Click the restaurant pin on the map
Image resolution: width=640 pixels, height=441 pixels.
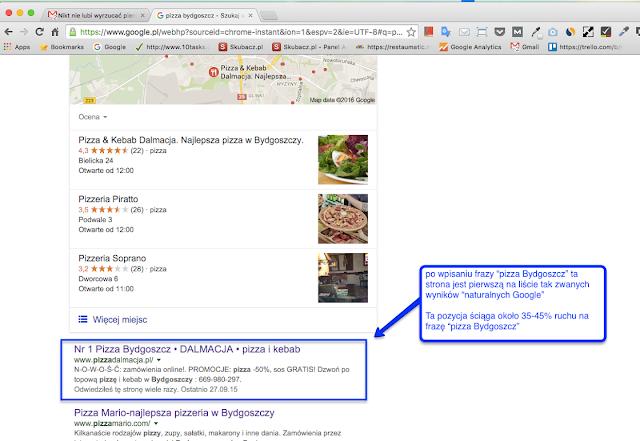pos(213,72)
